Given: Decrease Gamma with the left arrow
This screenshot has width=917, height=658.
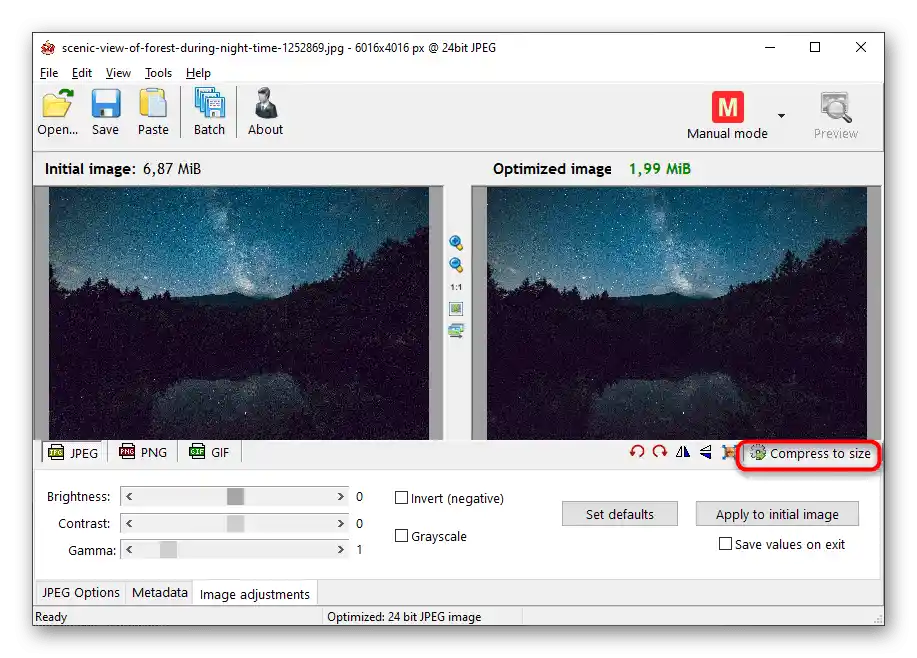Looking at the screenshot, I should [x=129, y=550].
